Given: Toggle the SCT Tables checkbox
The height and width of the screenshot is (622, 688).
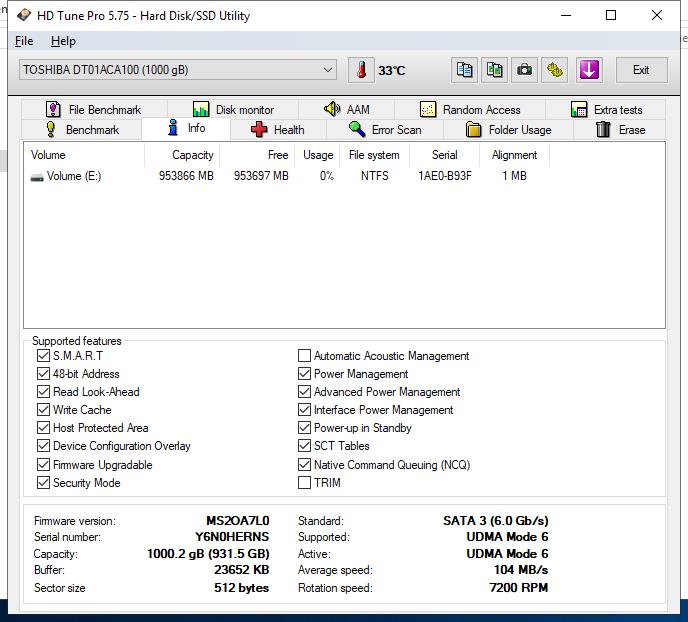Looking at the screenshot, I should point(304,445).
